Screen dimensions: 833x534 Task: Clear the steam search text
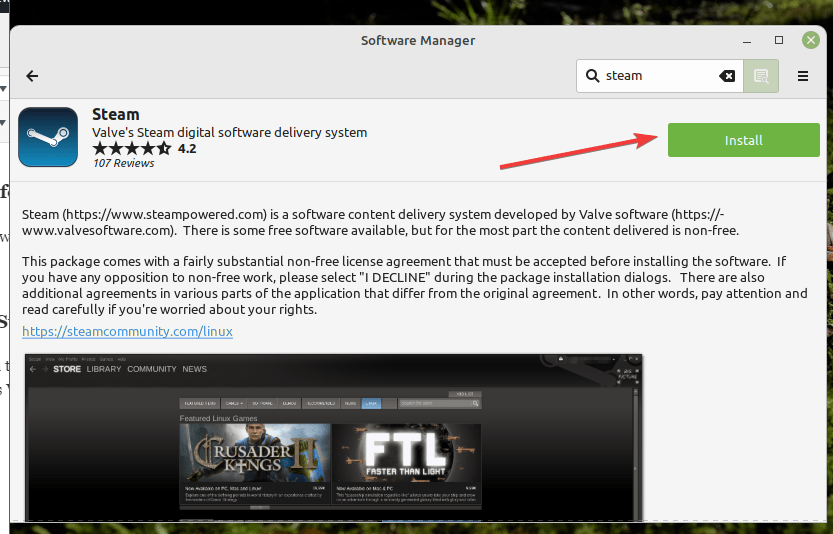point(727,76)
